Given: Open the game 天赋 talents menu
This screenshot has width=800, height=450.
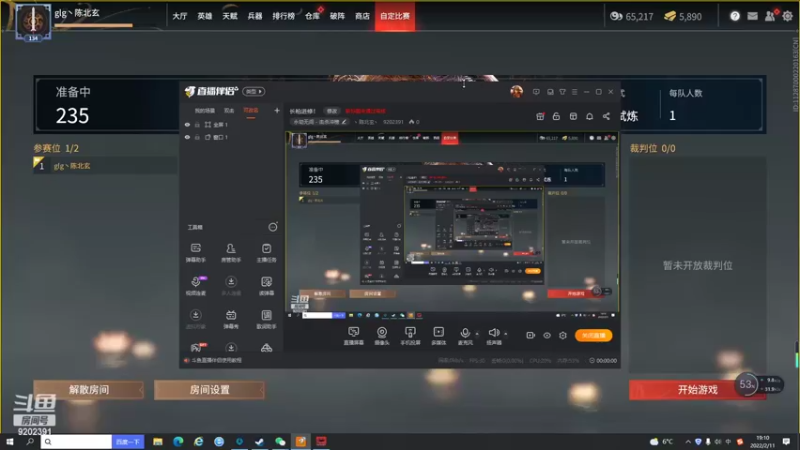Looking at the screenshot, I should pyautogui.click(x=230, y=16).
